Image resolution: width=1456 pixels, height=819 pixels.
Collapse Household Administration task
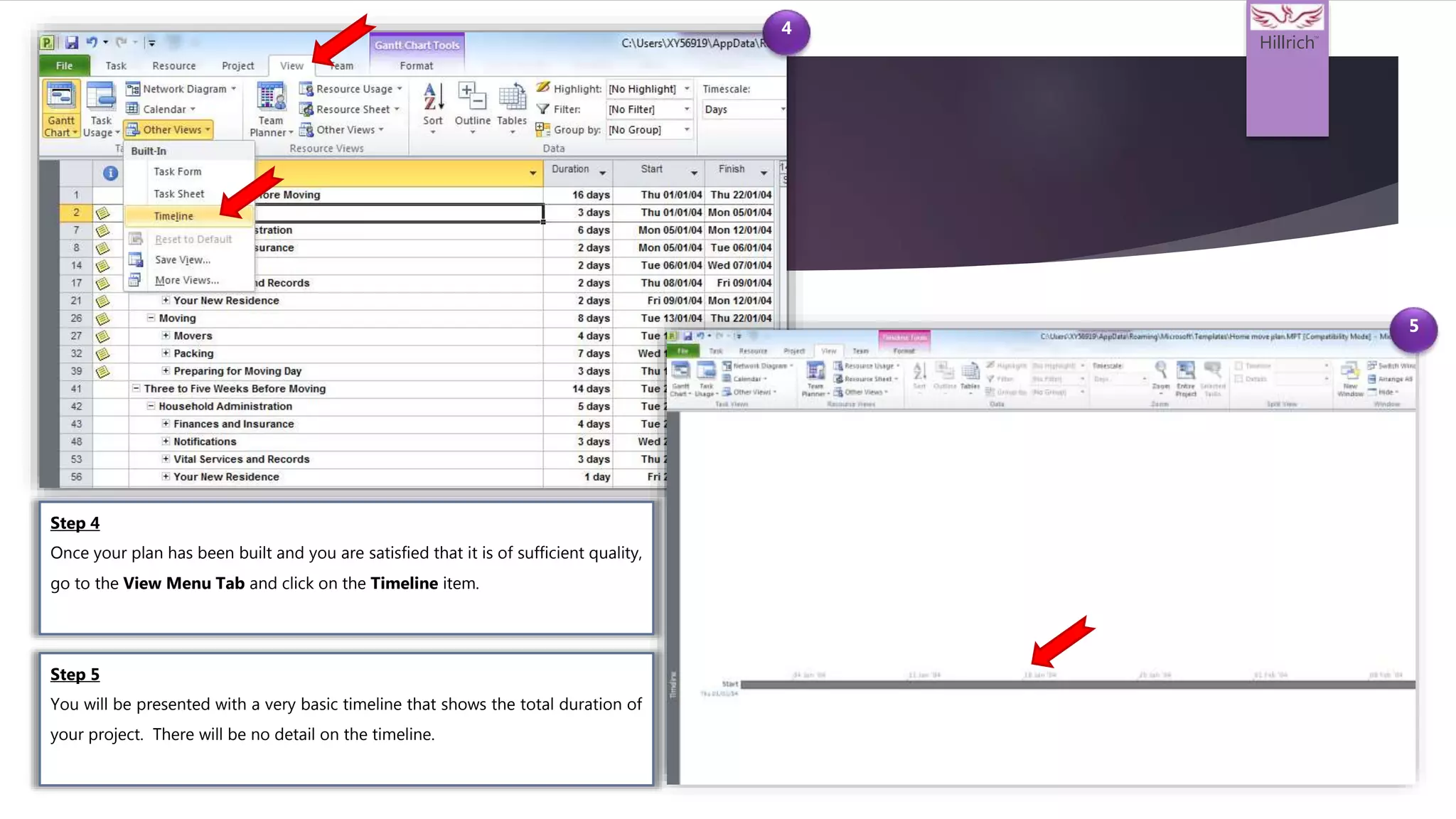[x=151, y=406]
